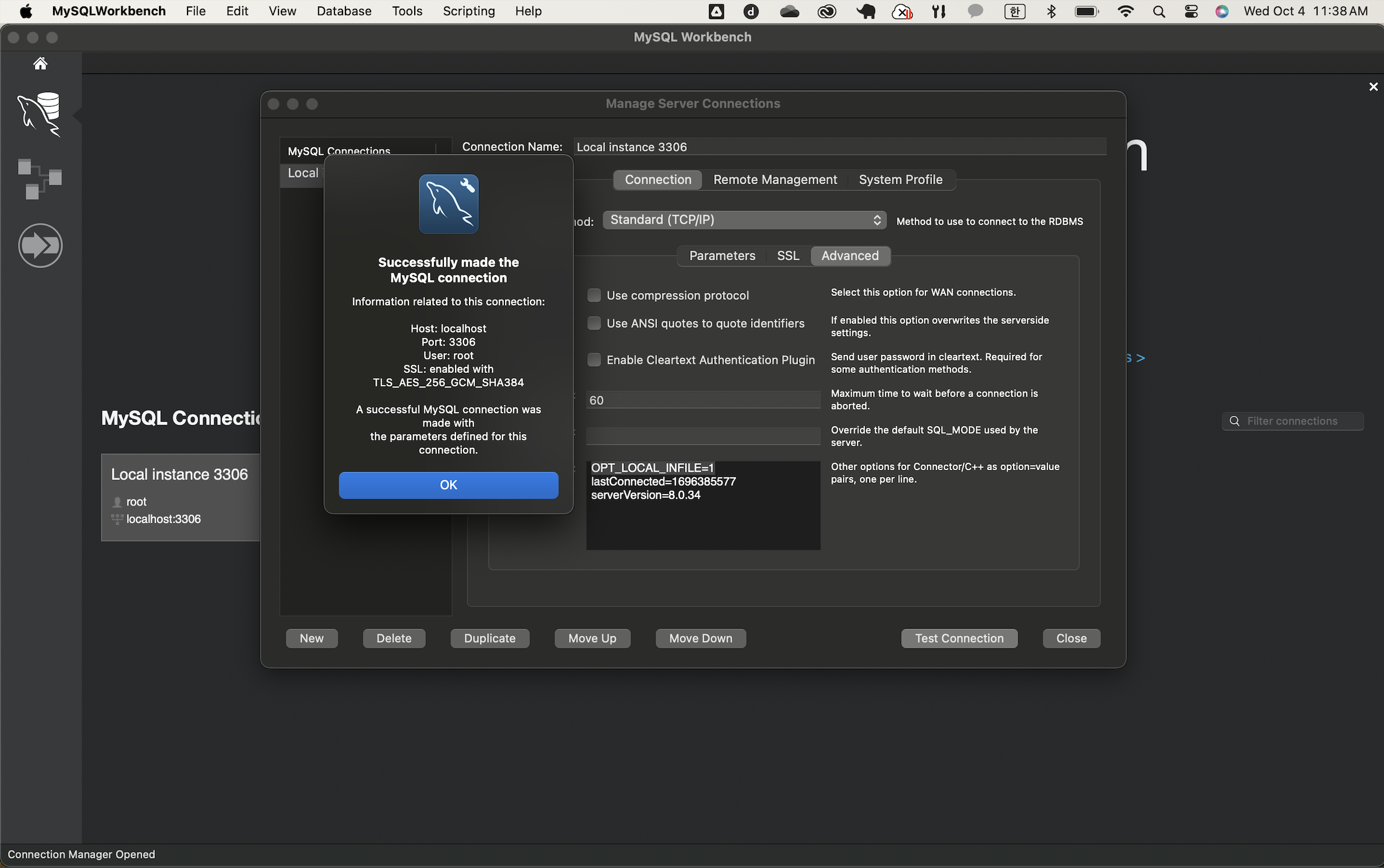Click the home icon in the sidebar
Viewport: 1384px width, 868px height.
click(x=40, y=63)
